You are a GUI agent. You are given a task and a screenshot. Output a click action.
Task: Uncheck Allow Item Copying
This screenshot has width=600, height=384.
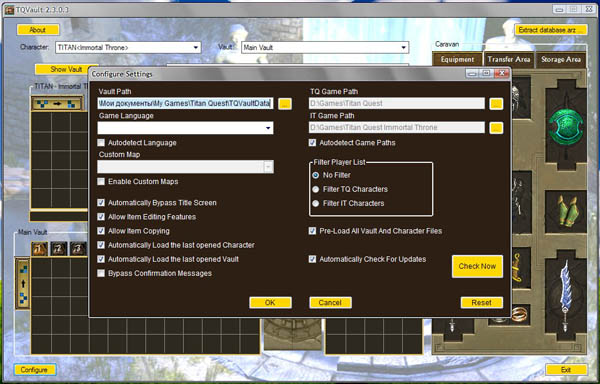pos(101,231)
